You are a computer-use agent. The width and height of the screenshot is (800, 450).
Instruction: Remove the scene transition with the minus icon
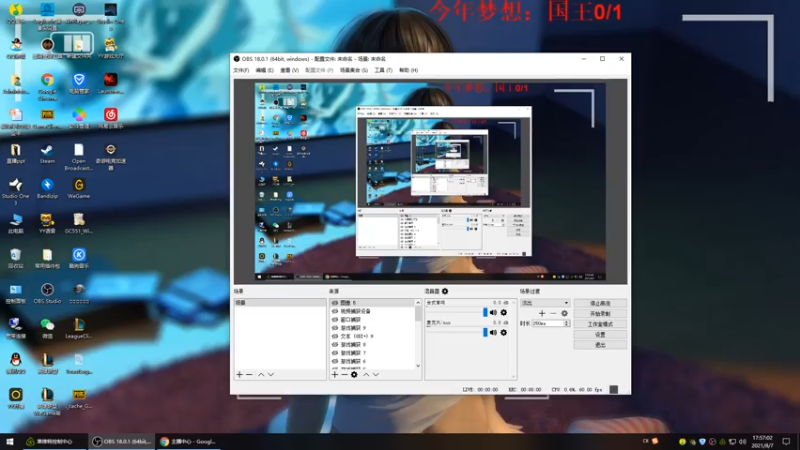[x=553, y=313]
